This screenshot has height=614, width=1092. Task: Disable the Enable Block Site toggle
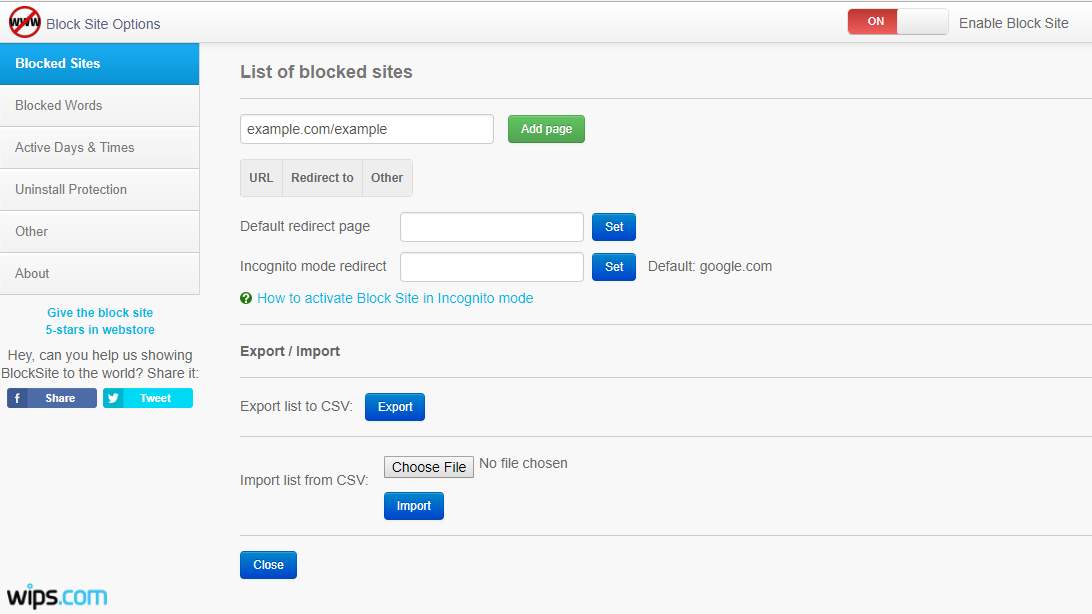(897, 20)
